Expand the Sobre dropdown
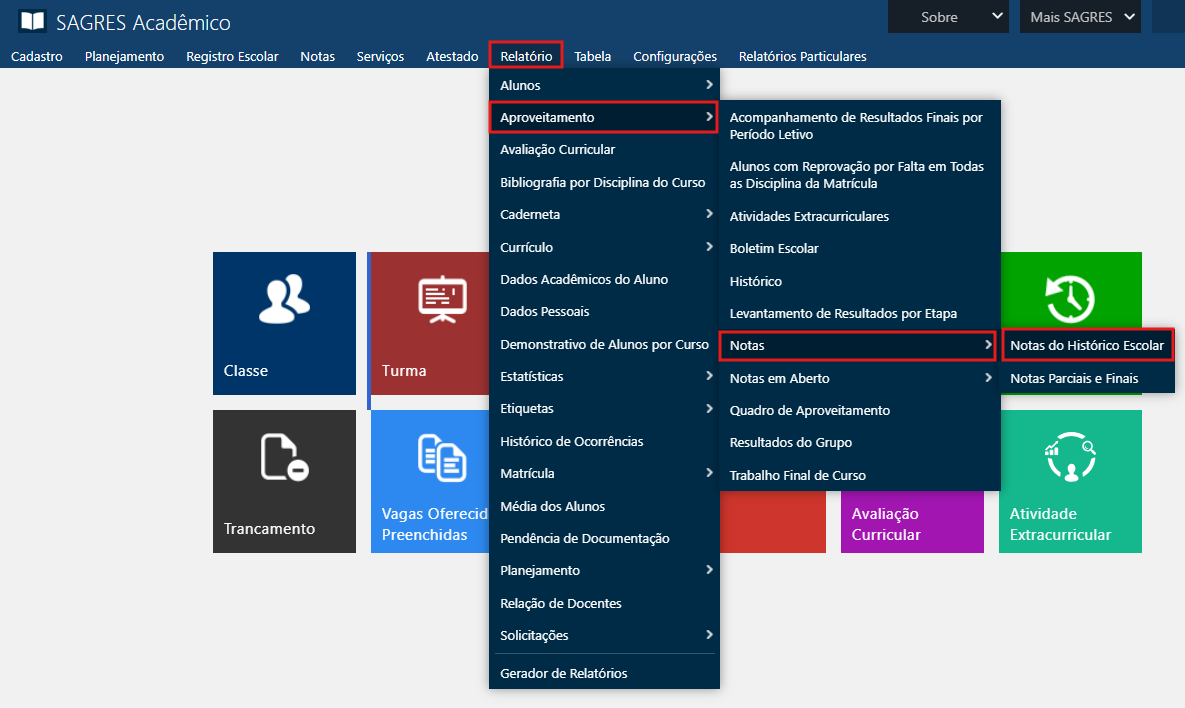Screen dimensions: 1185x708 click(949, 17)
